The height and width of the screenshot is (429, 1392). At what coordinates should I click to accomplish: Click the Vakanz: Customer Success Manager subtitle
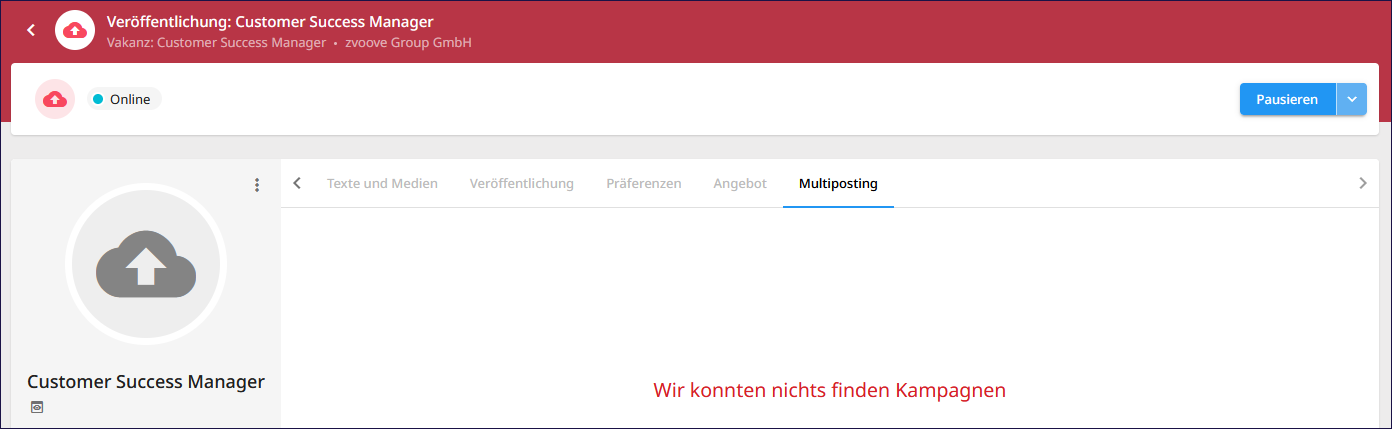216,43
